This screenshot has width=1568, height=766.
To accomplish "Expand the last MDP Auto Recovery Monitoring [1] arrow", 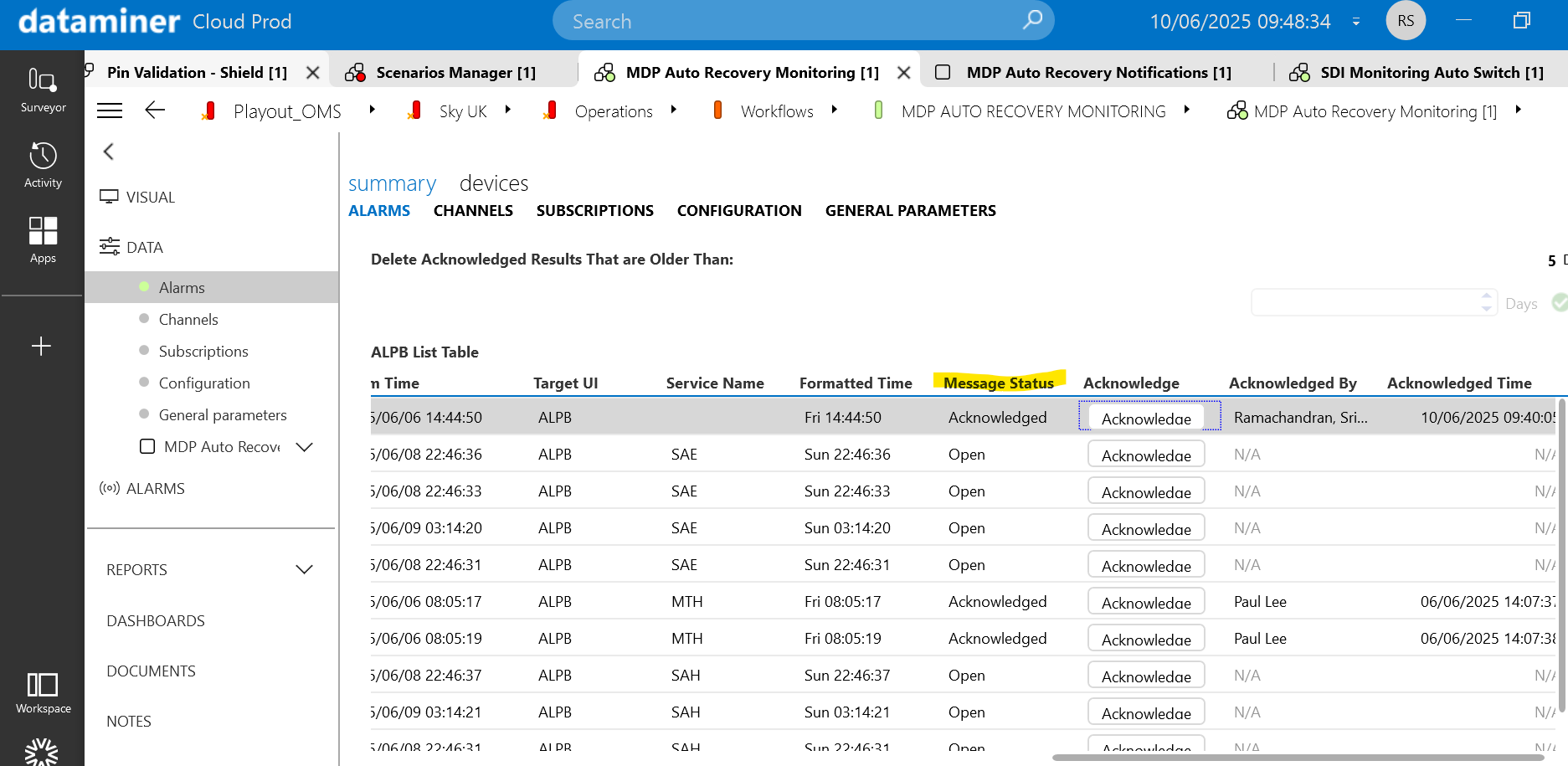I will tap(1518, 110).
